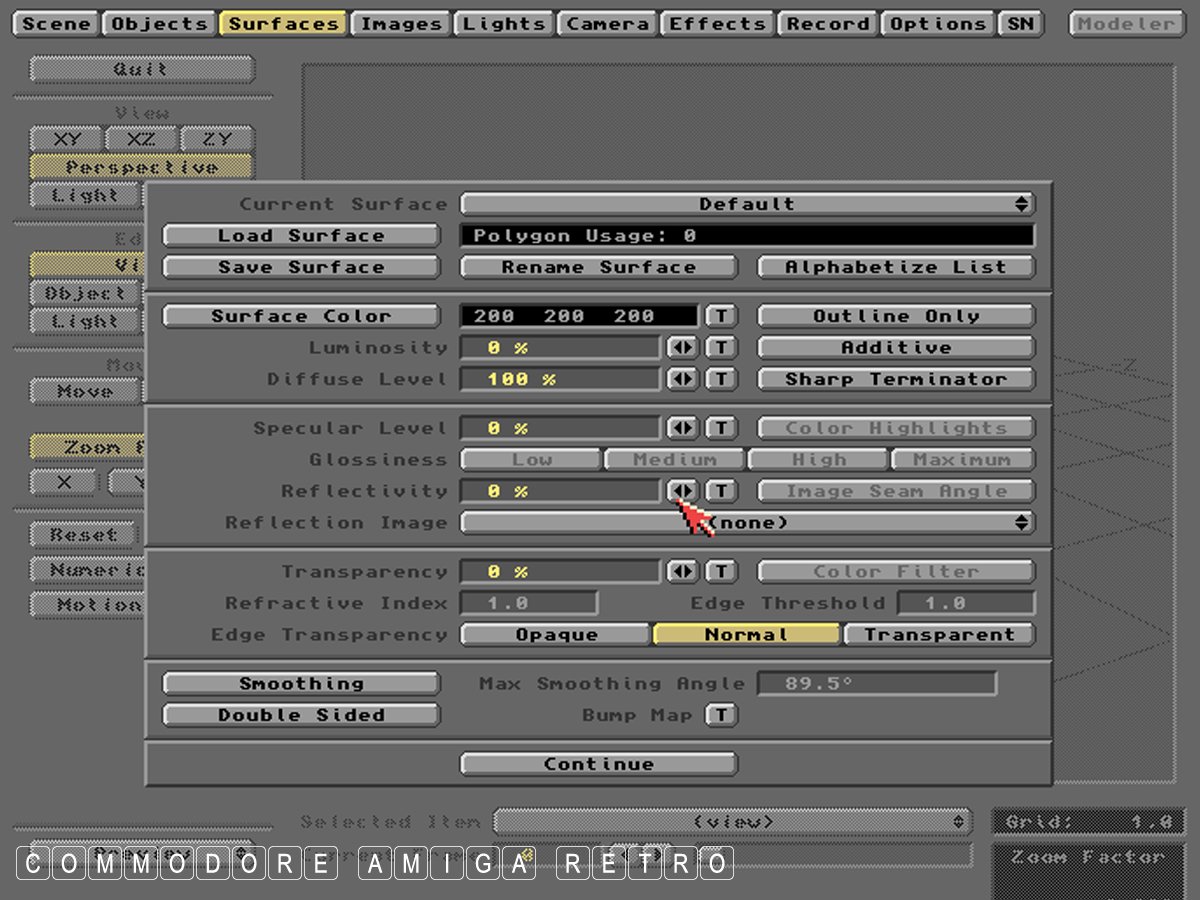Open the Bump Map T texture button
Image resolution: width=1200 pixels, height=900 pixels.
tap(721, 715)
